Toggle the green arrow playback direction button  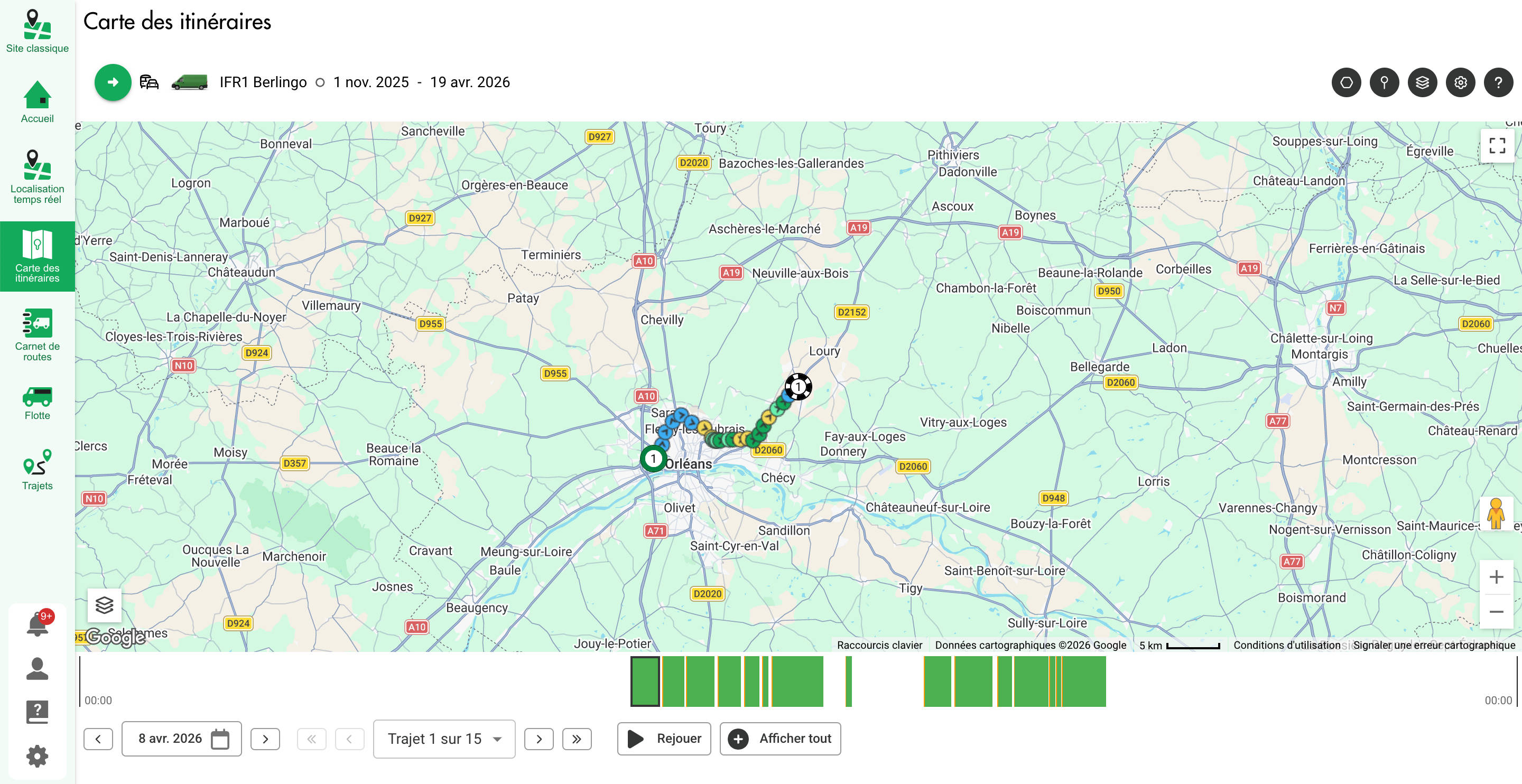pyautogui.click(x=113, y=82)
